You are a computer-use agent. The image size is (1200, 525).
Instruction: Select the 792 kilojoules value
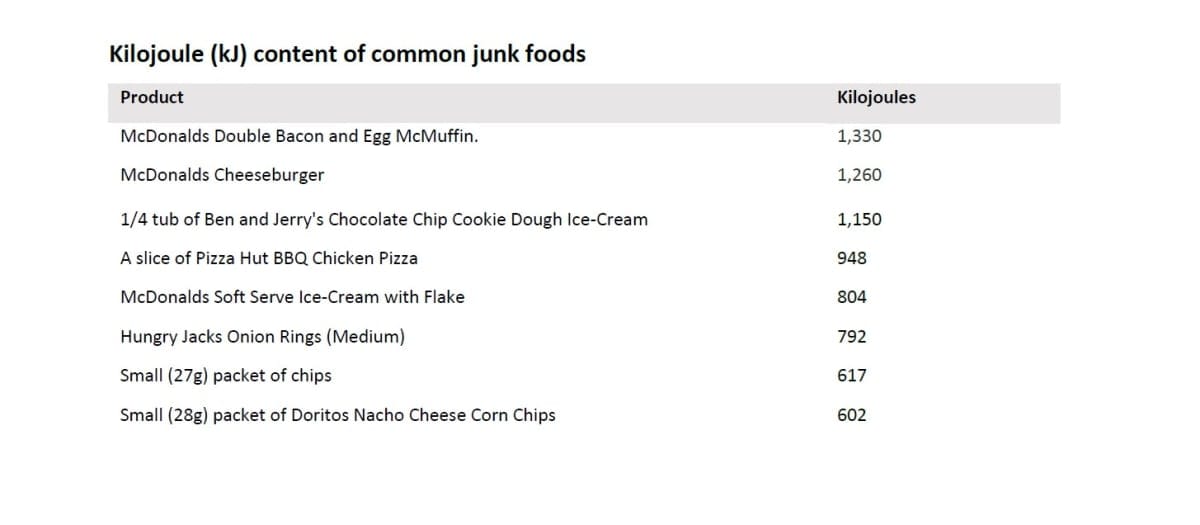click(852, 337)
